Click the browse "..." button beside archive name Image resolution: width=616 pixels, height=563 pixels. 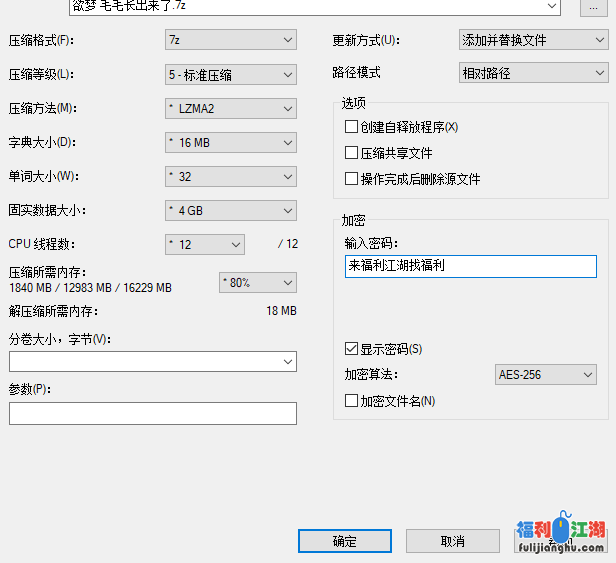click(x=593, y=6)
